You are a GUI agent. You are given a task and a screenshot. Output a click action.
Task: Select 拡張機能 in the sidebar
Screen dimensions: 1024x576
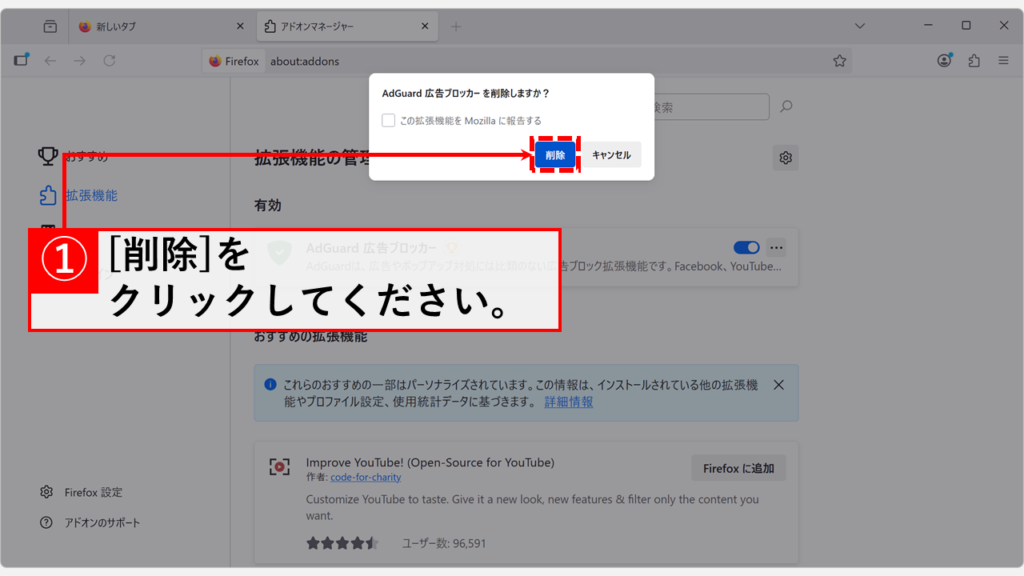(79, 195)
